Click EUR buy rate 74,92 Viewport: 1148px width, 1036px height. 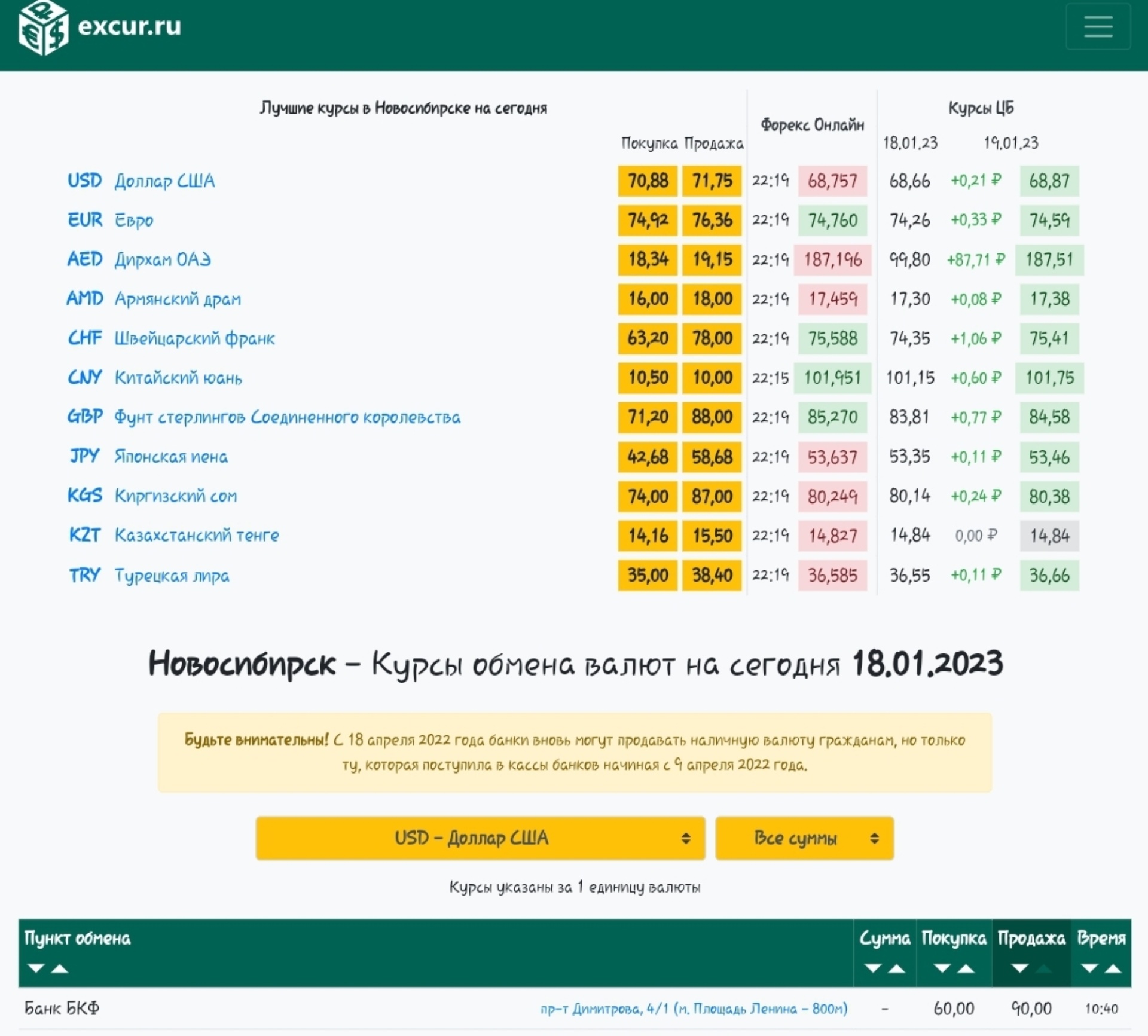point(648,220)
